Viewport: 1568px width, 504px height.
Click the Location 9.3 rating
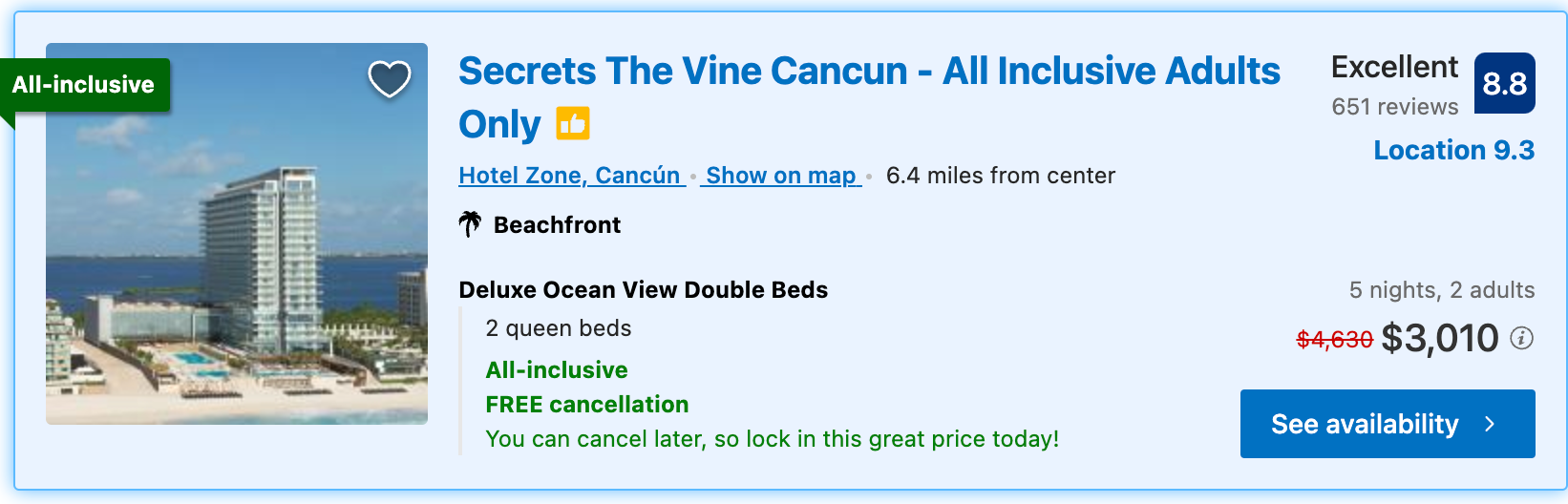[1454, 150]
